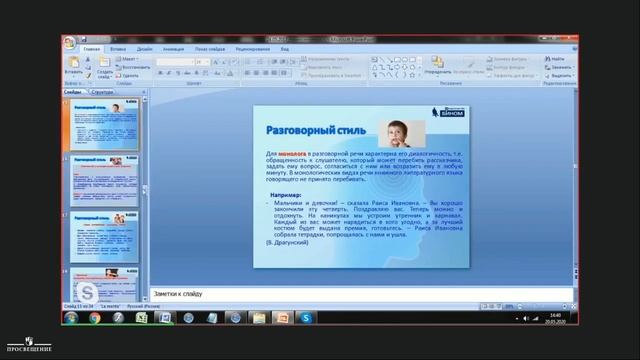Screen dimensions: 640x360
Task: Switch to the Главная ribbon tab
Action: click(x=91, y=49)
